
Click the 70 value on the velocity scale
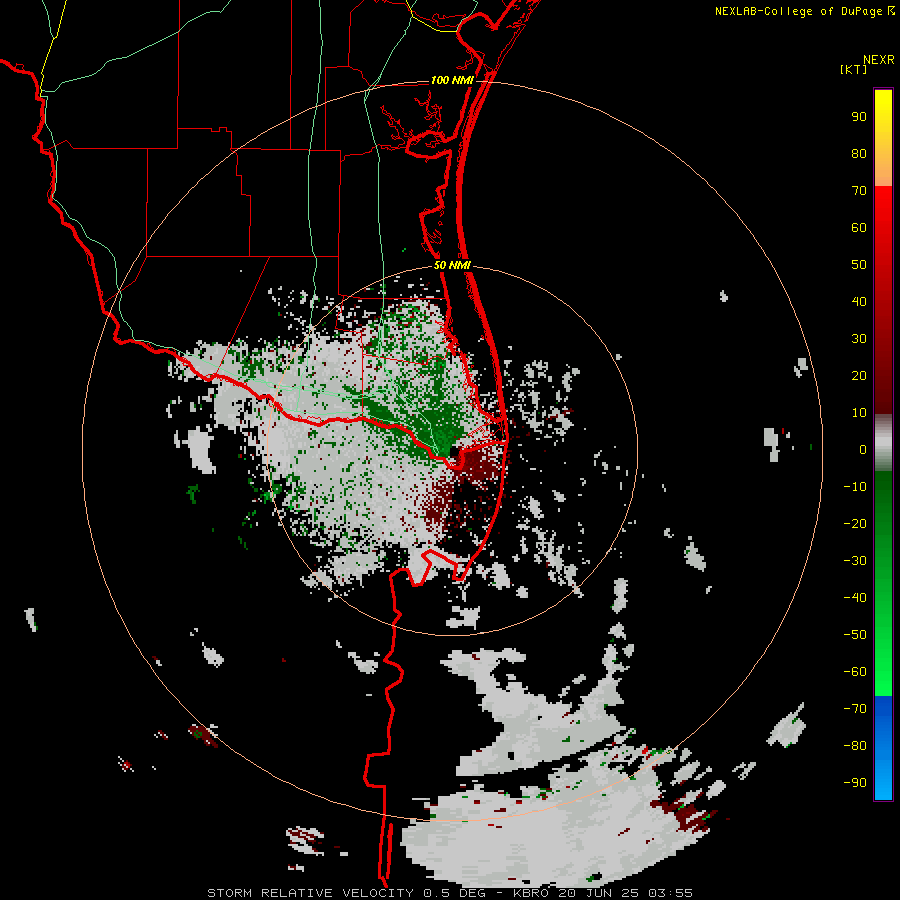pos(859,191)
